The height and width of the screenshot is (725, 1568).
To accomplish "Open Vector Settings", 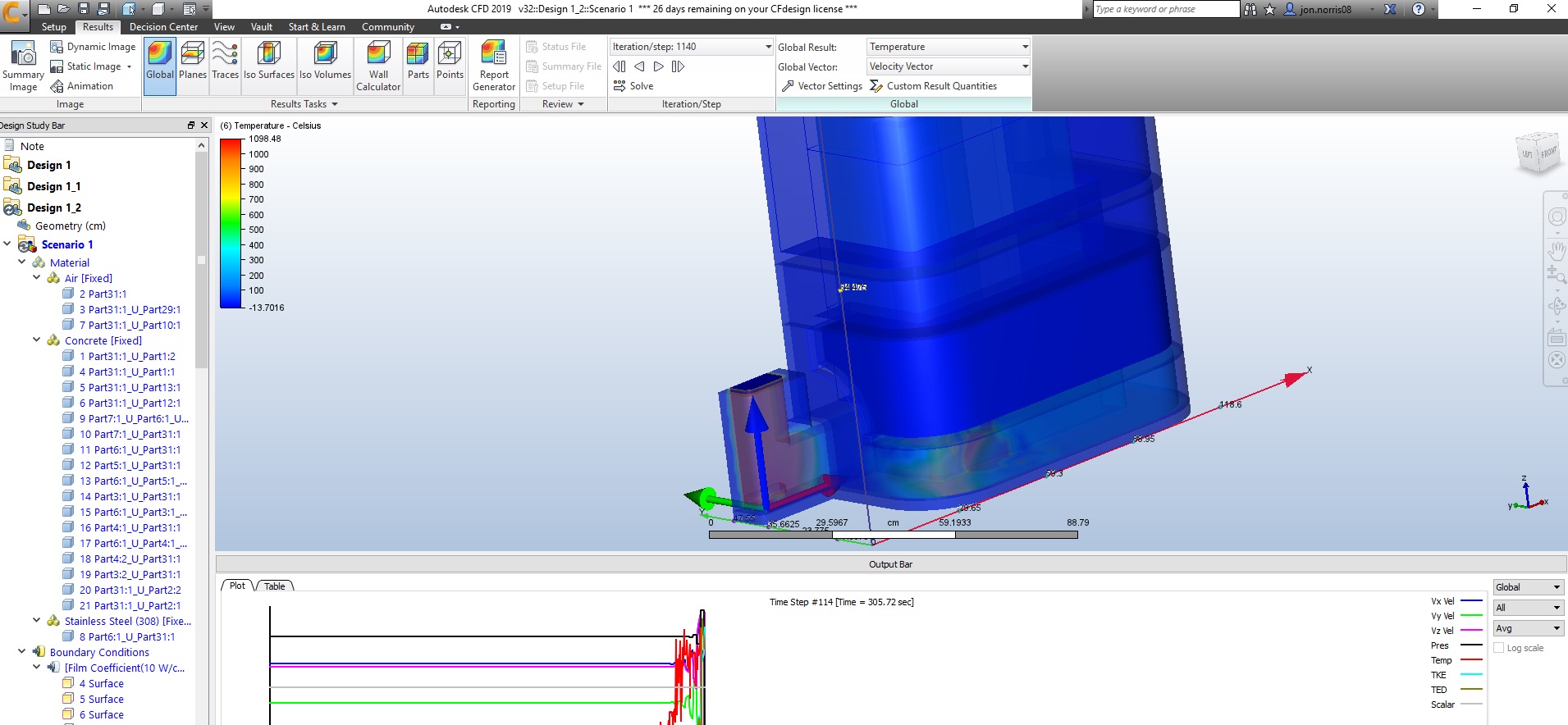I will coord(821,86).
